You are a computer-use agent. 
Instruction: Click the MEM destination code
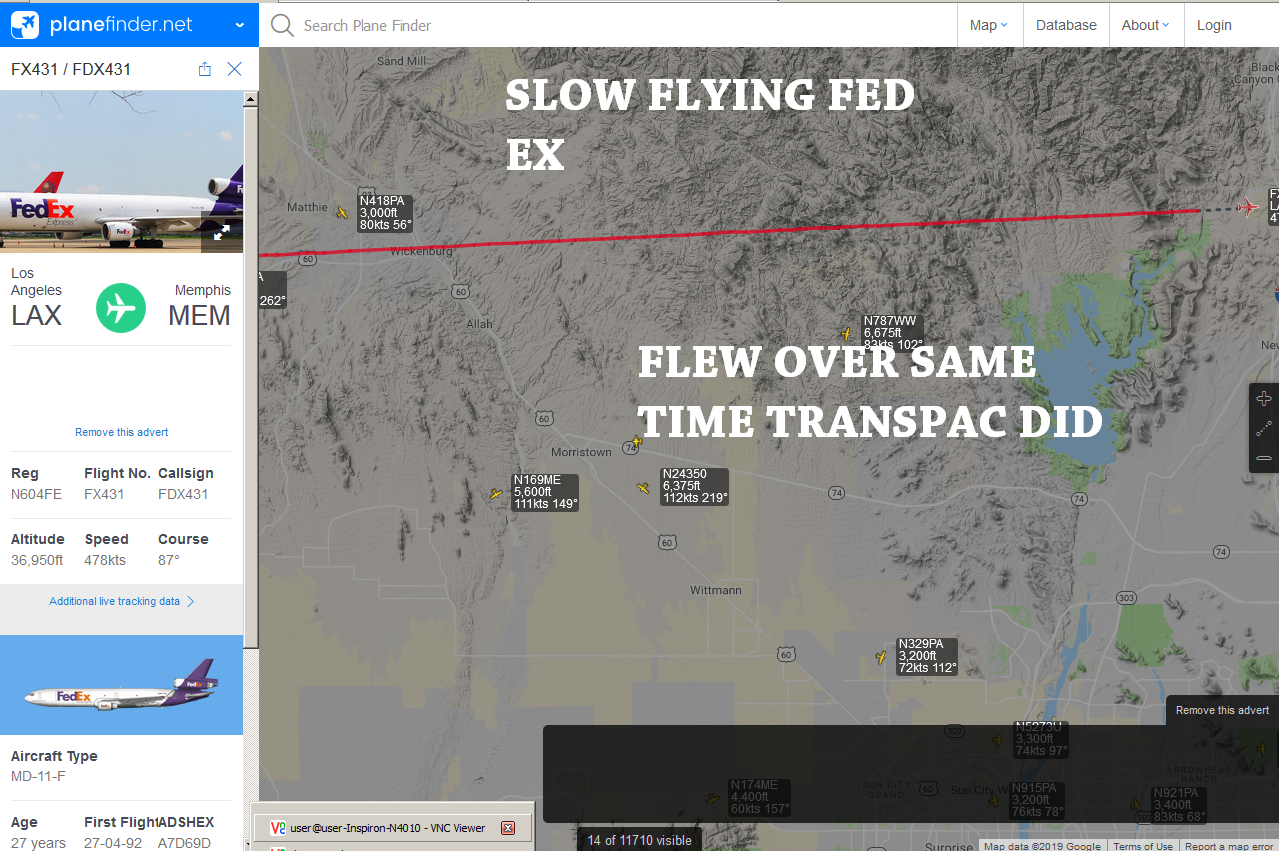pos(199,316)
